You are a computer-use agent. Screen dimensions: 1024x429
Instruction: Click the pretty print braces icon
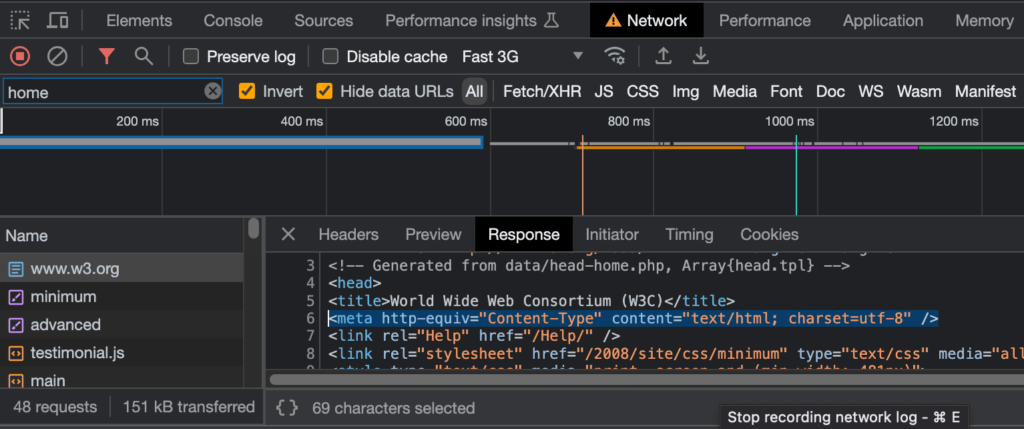tap(287, 408)
